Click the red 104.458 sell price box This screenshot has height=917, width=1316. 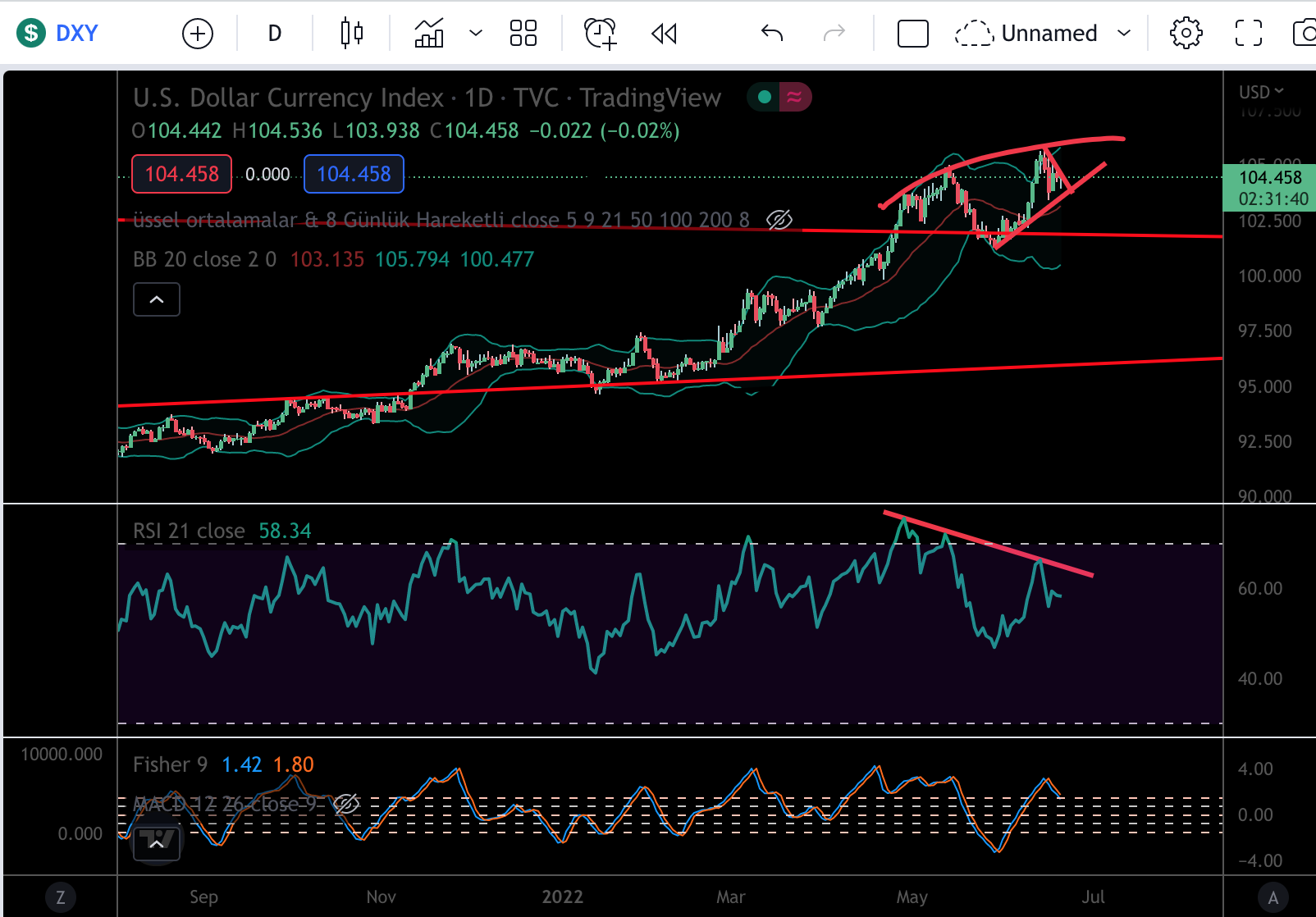tap(182, 174)
